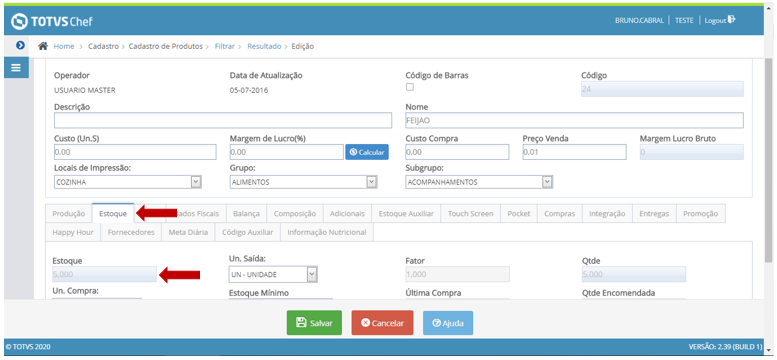Select the Estoque tab
Screen dimensions: 777x360
(x=113, y=214)
